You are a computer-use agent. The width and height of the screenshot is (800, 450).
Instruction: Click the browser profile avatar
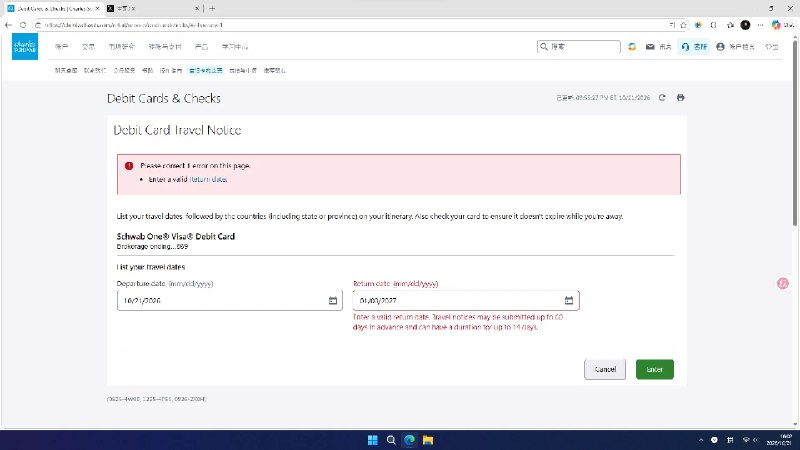[x=745, y=24]
